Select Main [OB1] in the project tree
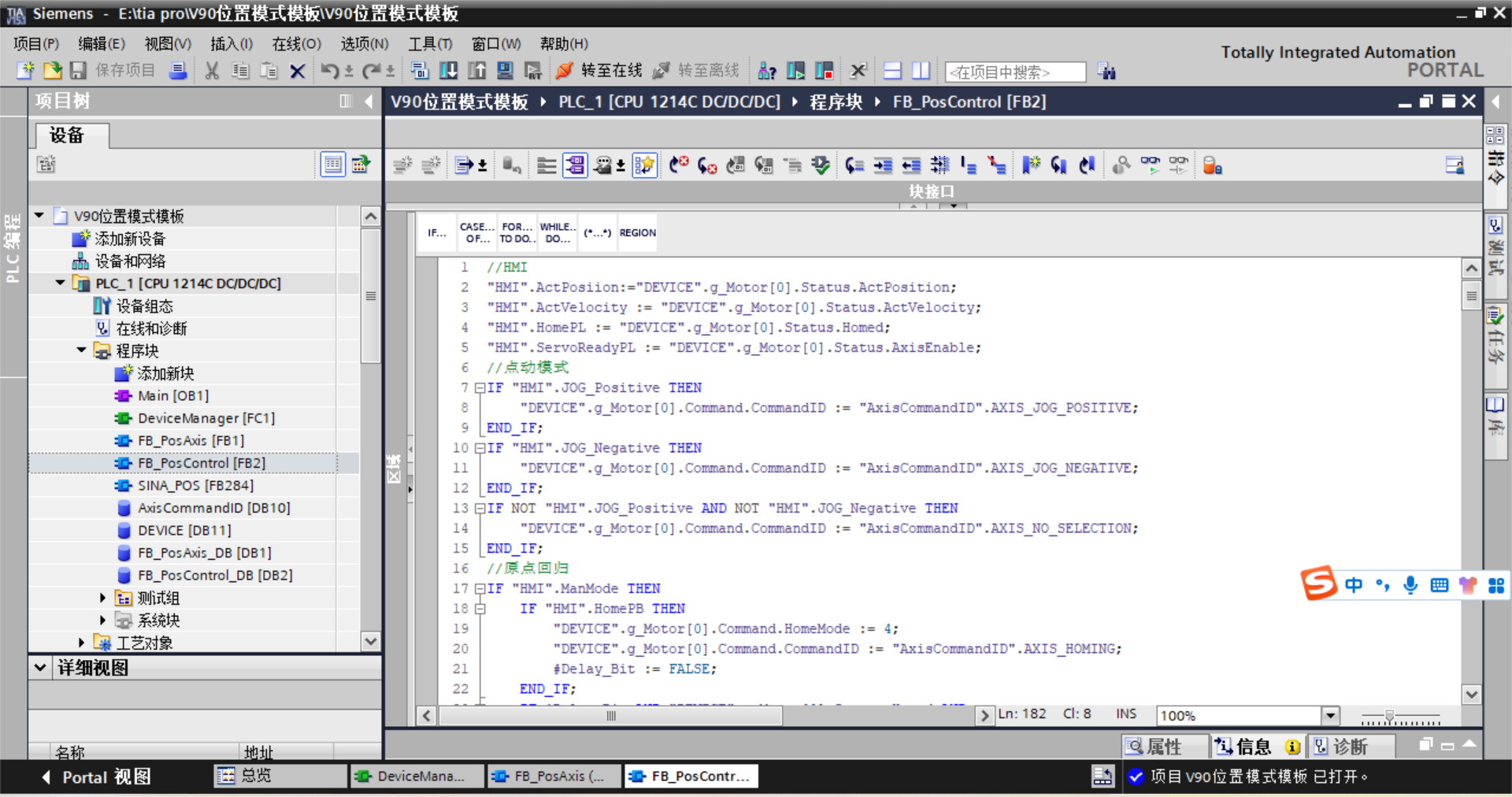The image size is (1512, 797). 173,395
